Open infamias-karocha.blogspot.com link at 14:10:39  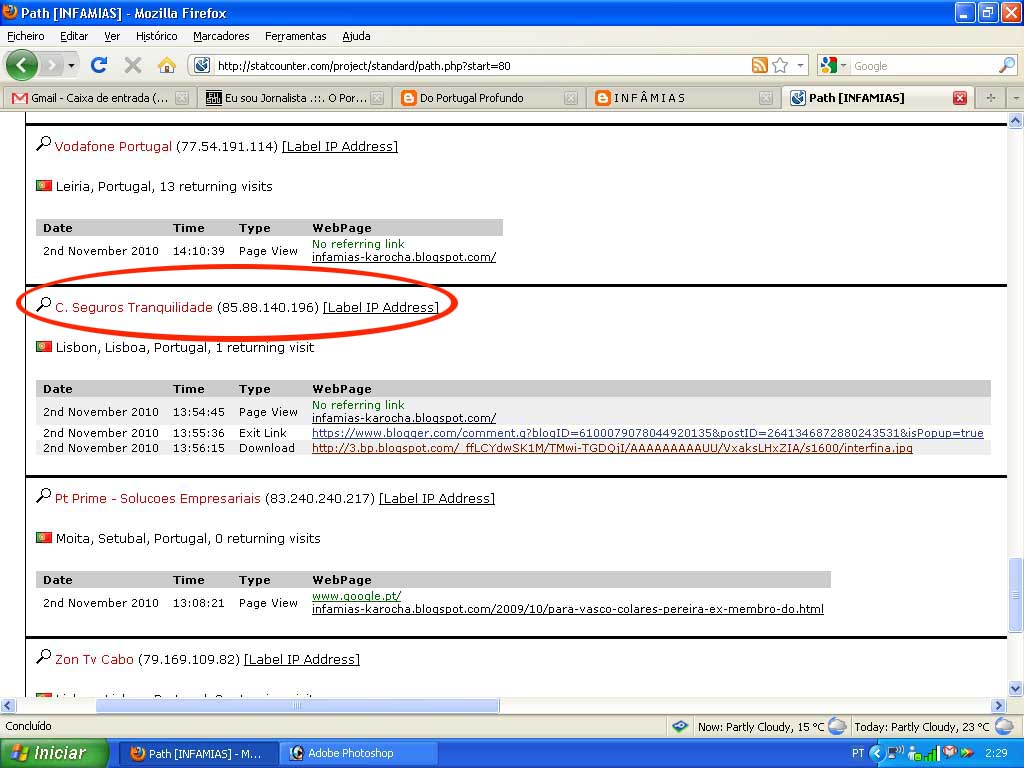coord(404,257)
